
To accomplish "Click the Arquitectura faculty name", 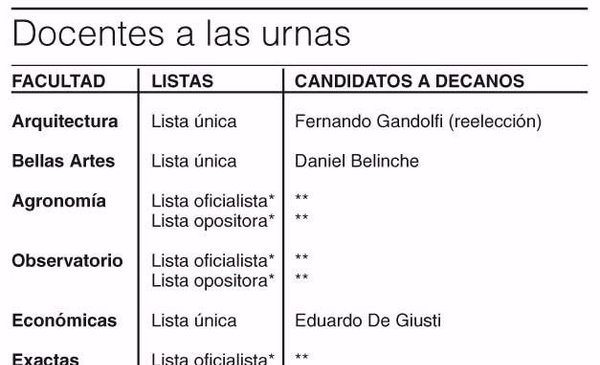I will 65,122.
